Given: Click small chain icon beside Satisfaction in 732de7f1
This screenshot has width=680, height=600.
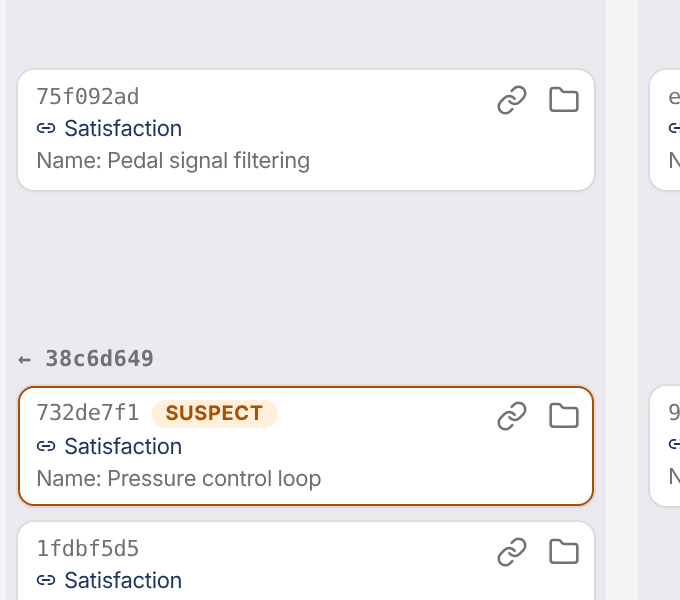Looking at the screenshot, I should click(x=46, y=446).
